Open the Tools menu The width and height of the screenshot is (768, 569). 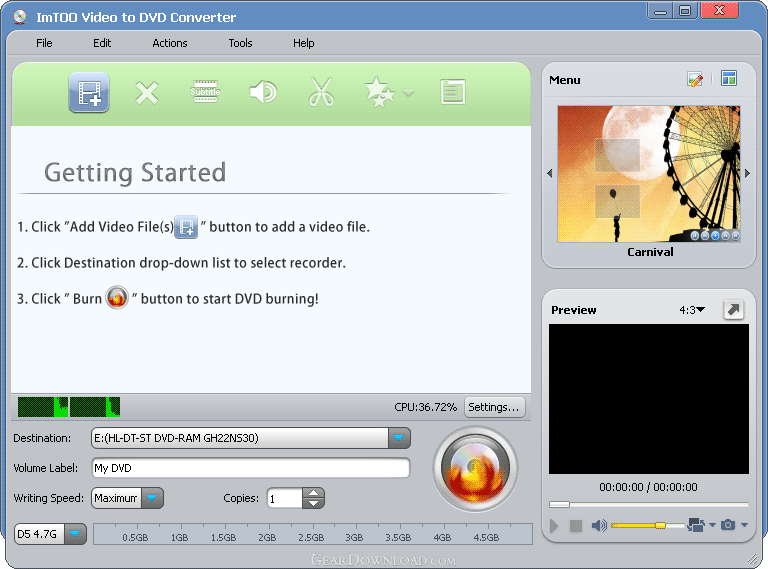(x=240, y=43)
